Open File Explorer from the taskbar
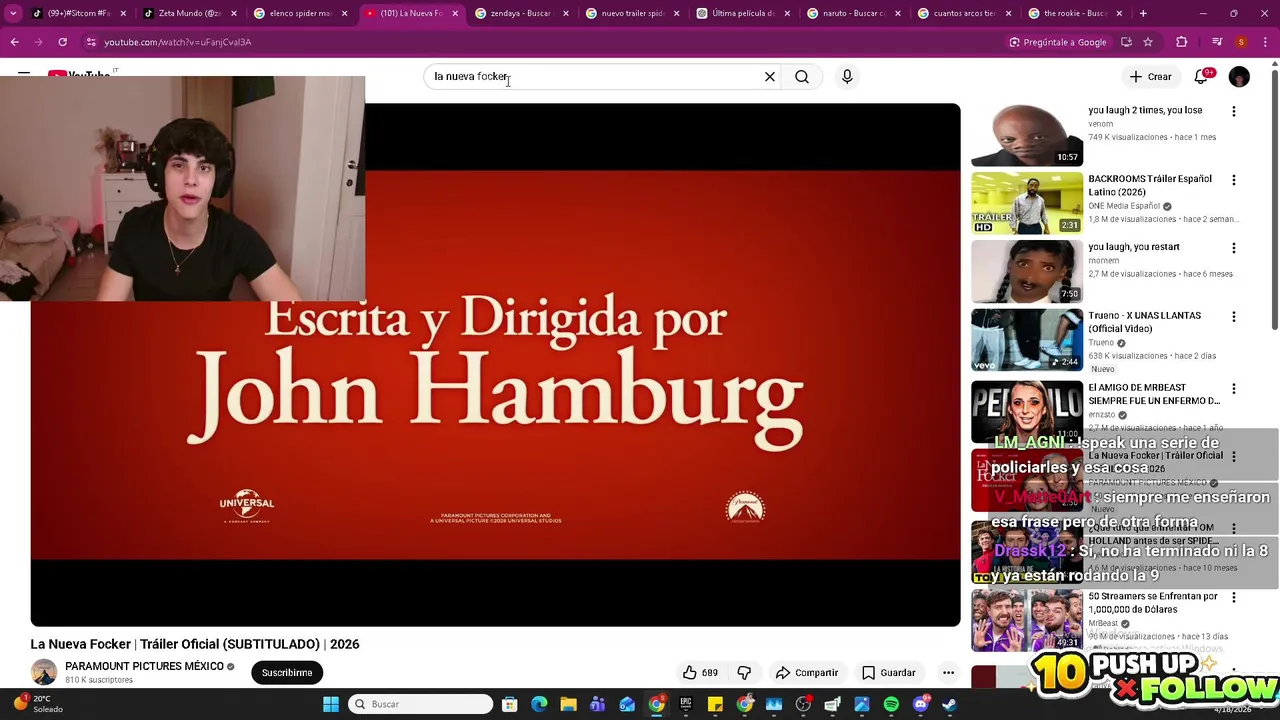Screen dimensions: 1280x720 click(x=568, y=704)
